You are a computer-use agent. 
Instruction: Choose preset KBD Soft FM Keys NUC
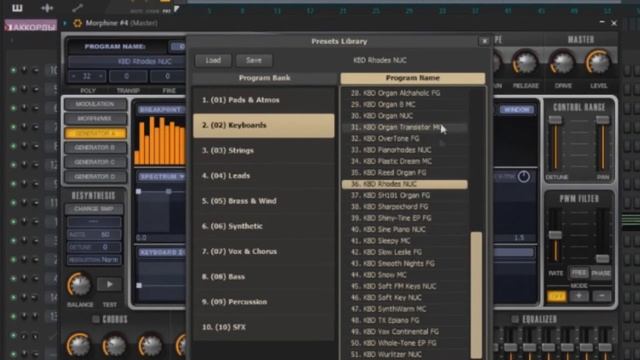404,287
